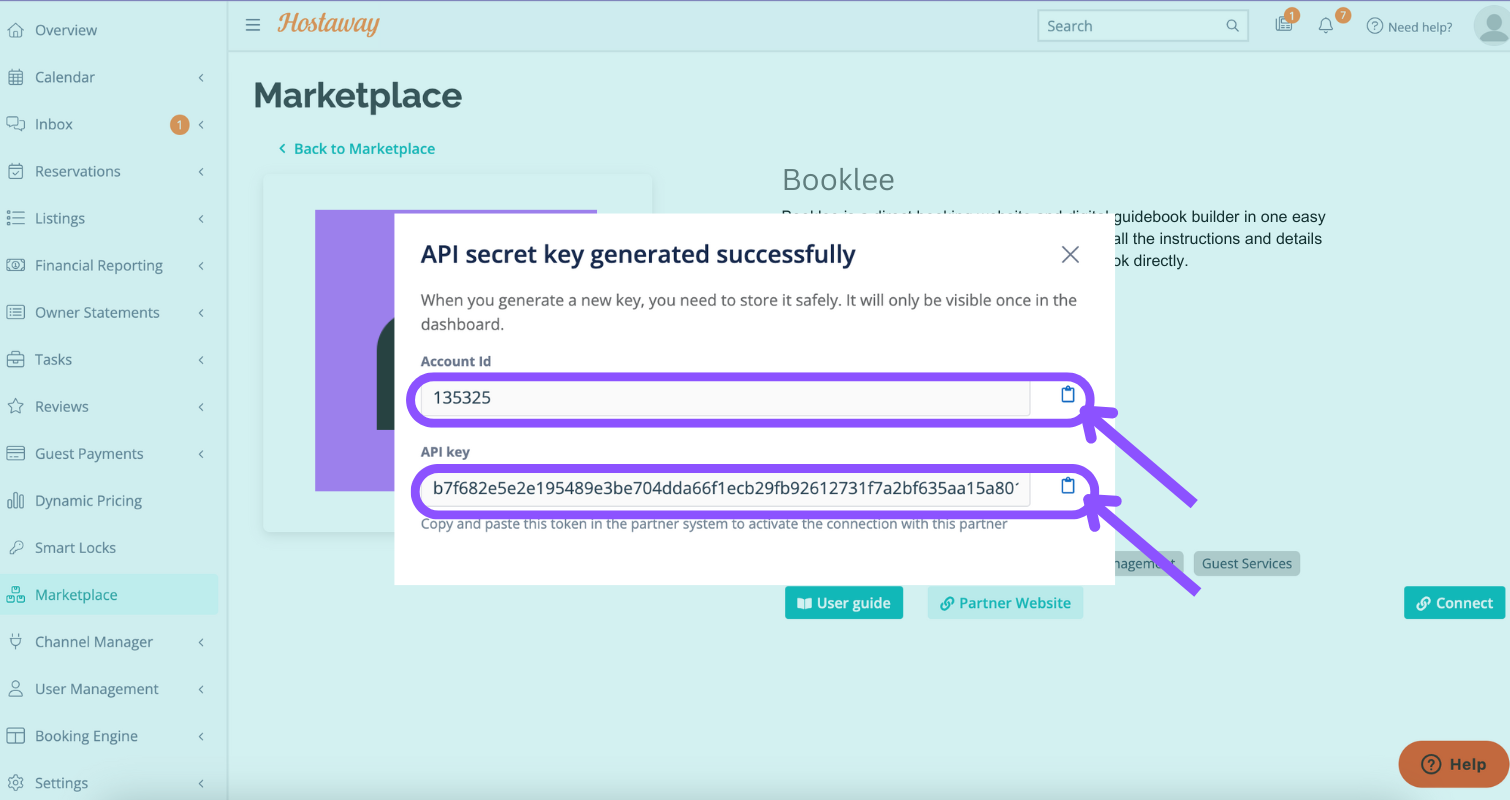Click the Inbox unread count badge
The width and height of the screenshot is (1510, 800).
tap(179, 125)
